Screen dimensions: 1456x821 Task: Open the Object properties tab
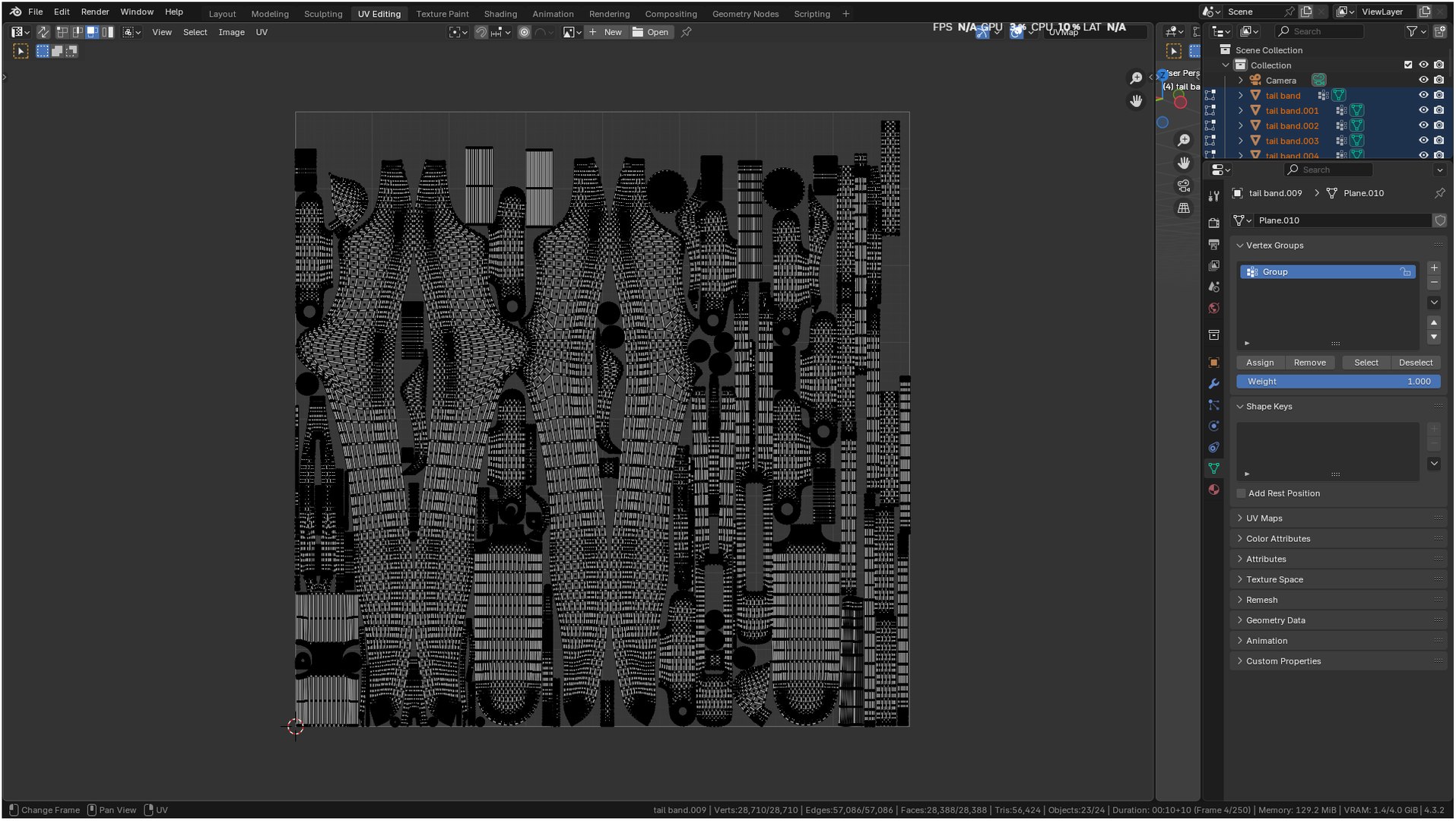(1213, 363)
